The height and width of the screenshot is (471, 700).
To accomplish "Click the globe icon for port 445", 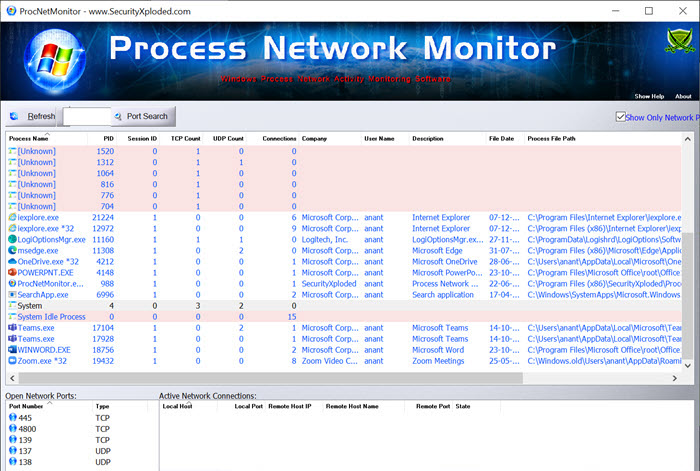I will (13, 417).
